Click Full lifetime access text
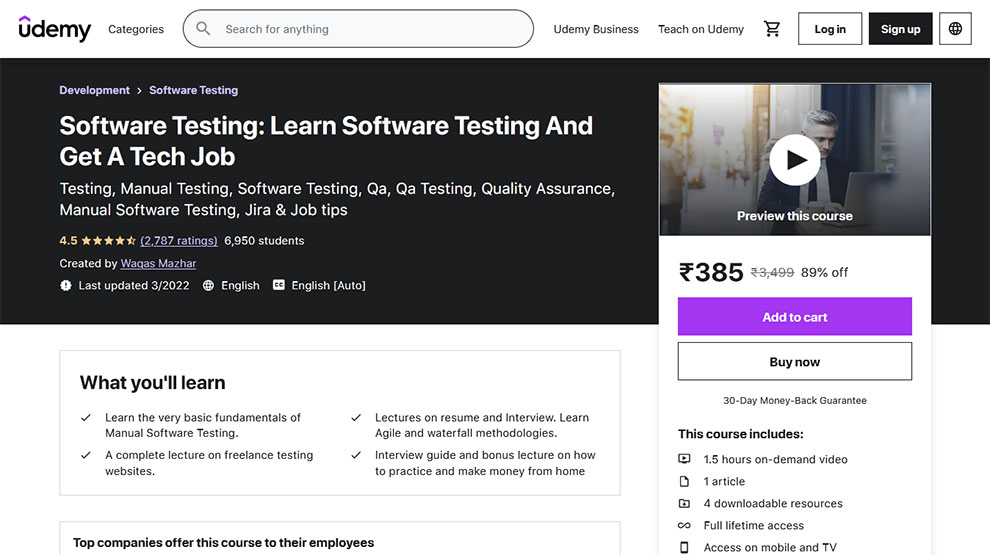 753,525
